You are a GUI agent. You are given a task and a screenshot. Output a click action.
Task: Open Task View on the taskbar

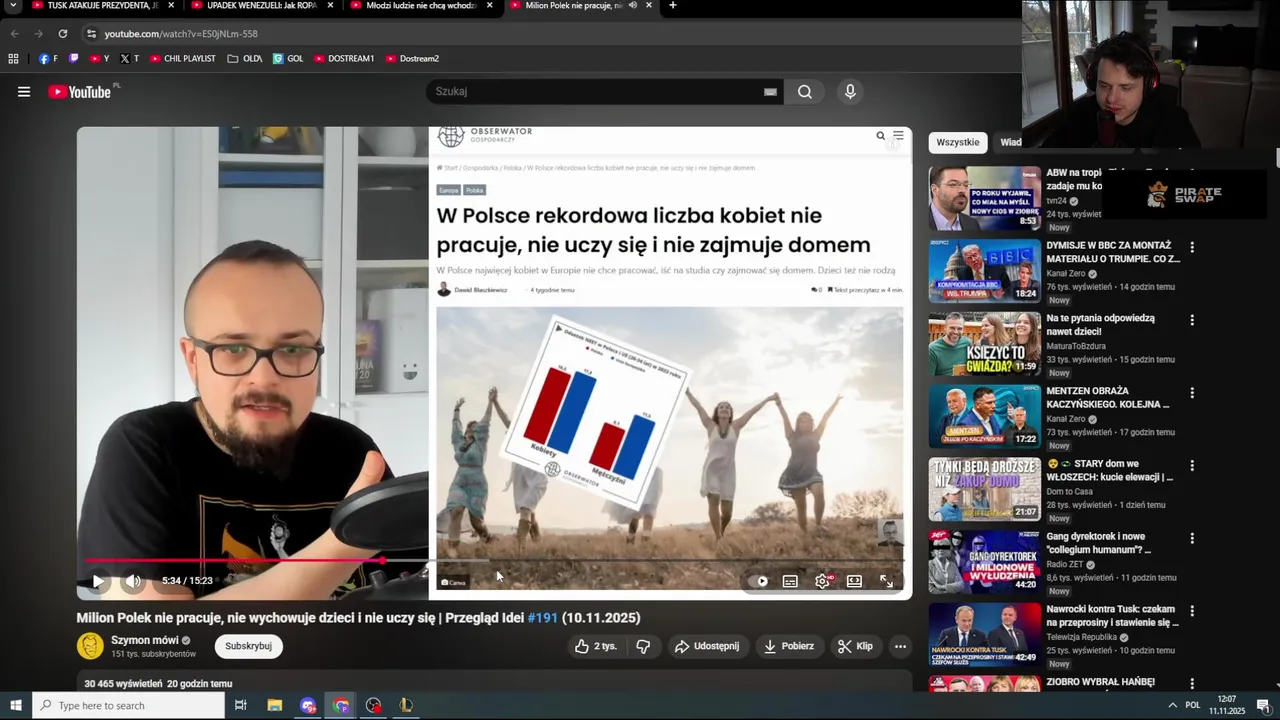[x=240, y=705]
